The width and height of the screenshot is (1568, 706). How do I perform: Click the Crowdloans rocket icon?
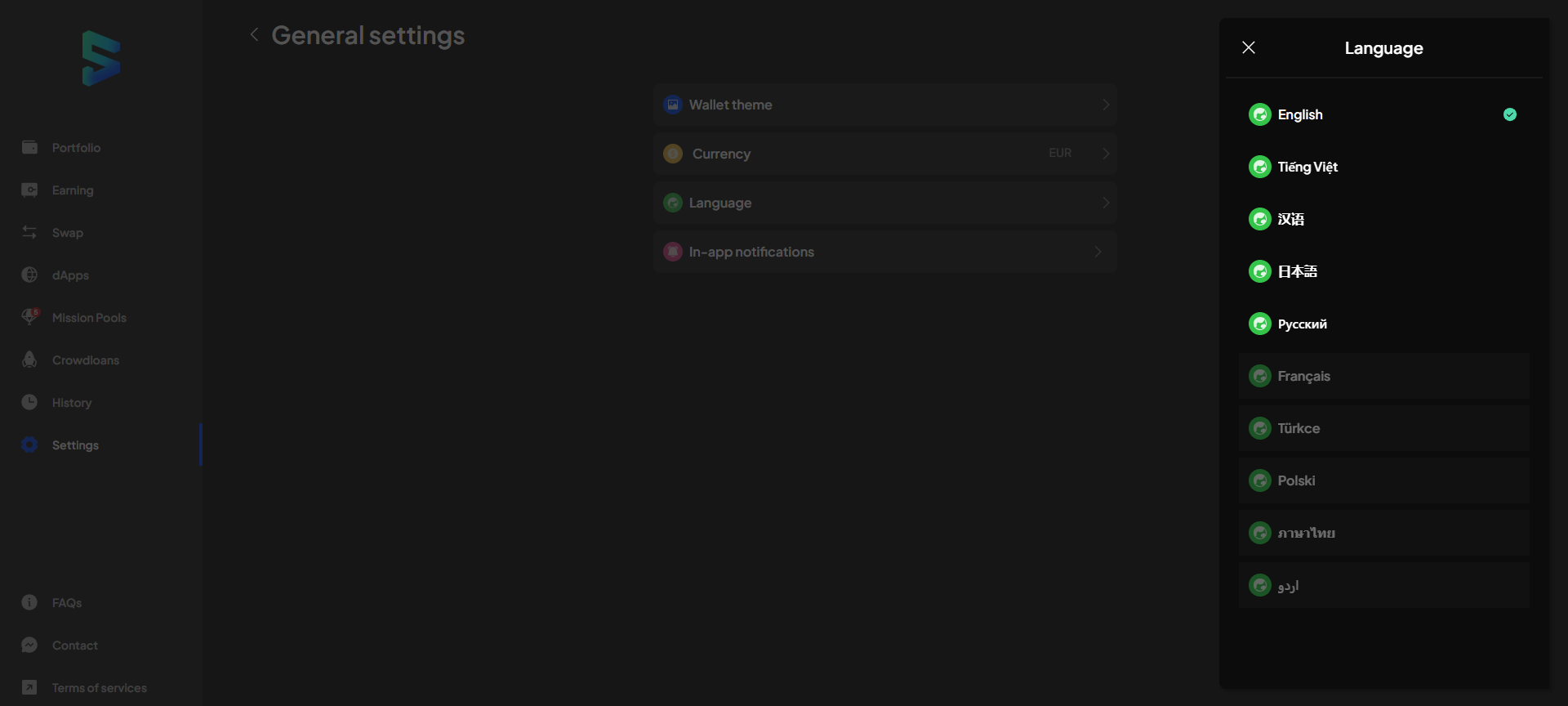(x=29, y=360)
